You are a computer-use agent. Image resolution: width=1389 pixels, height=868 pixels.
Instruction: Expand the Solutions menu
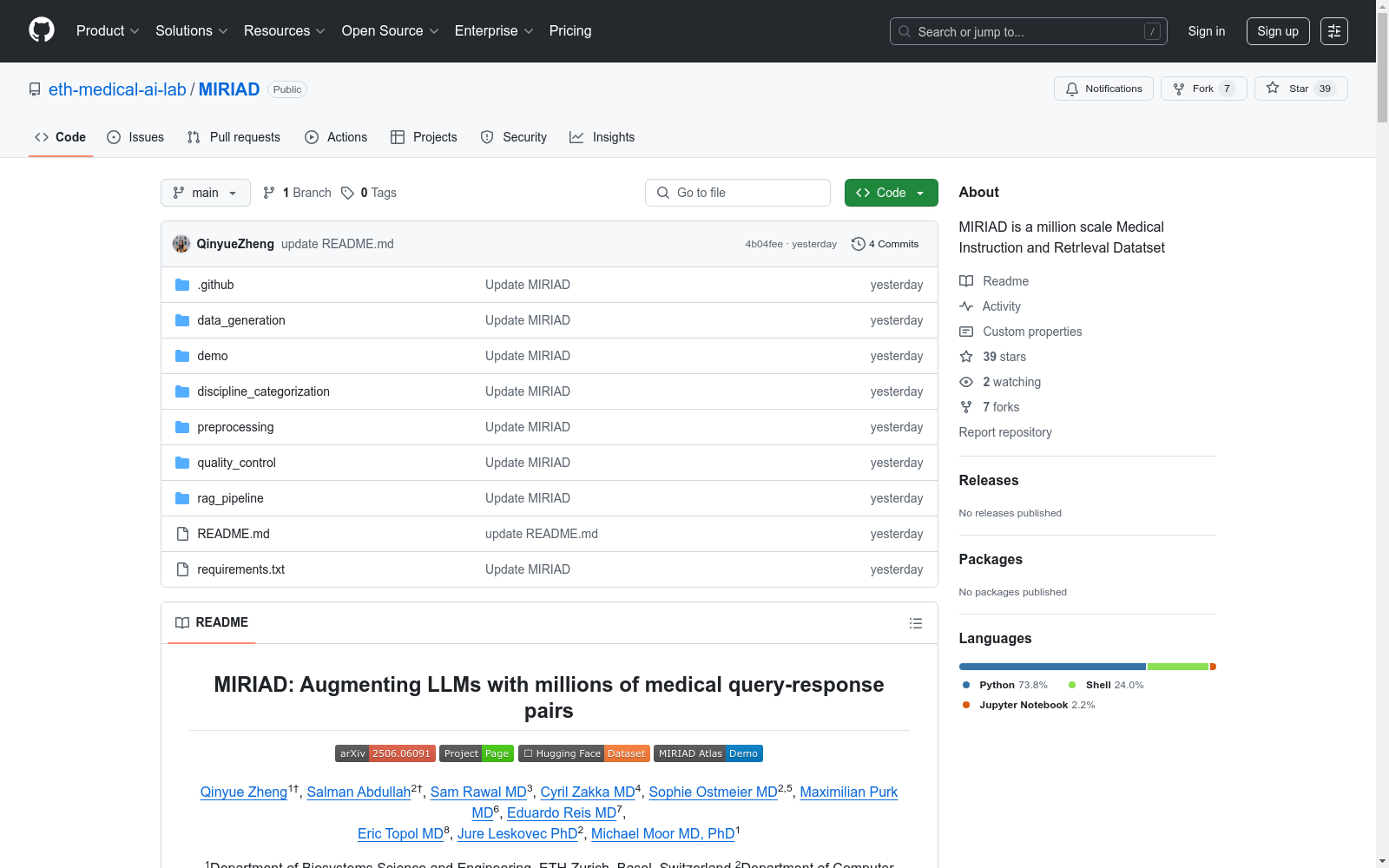[x=192, y=31]
